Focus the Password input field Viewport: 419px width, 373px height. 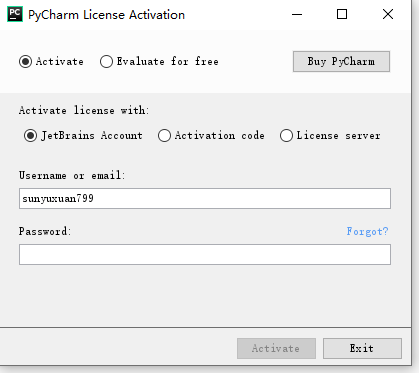(x=205, y=255)
